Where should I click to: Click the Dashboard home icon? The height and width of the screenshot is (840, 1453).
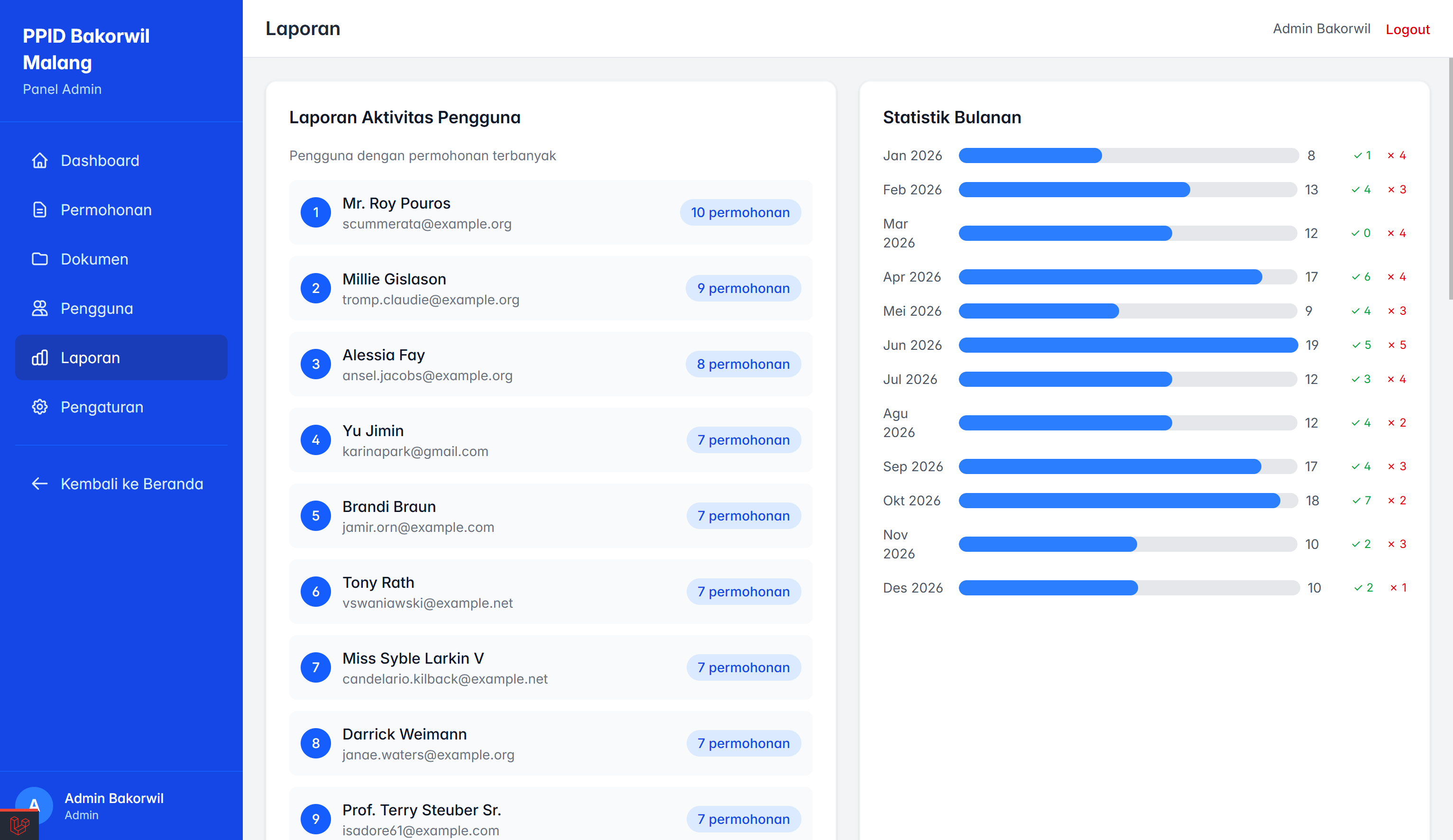click(40, 160)
